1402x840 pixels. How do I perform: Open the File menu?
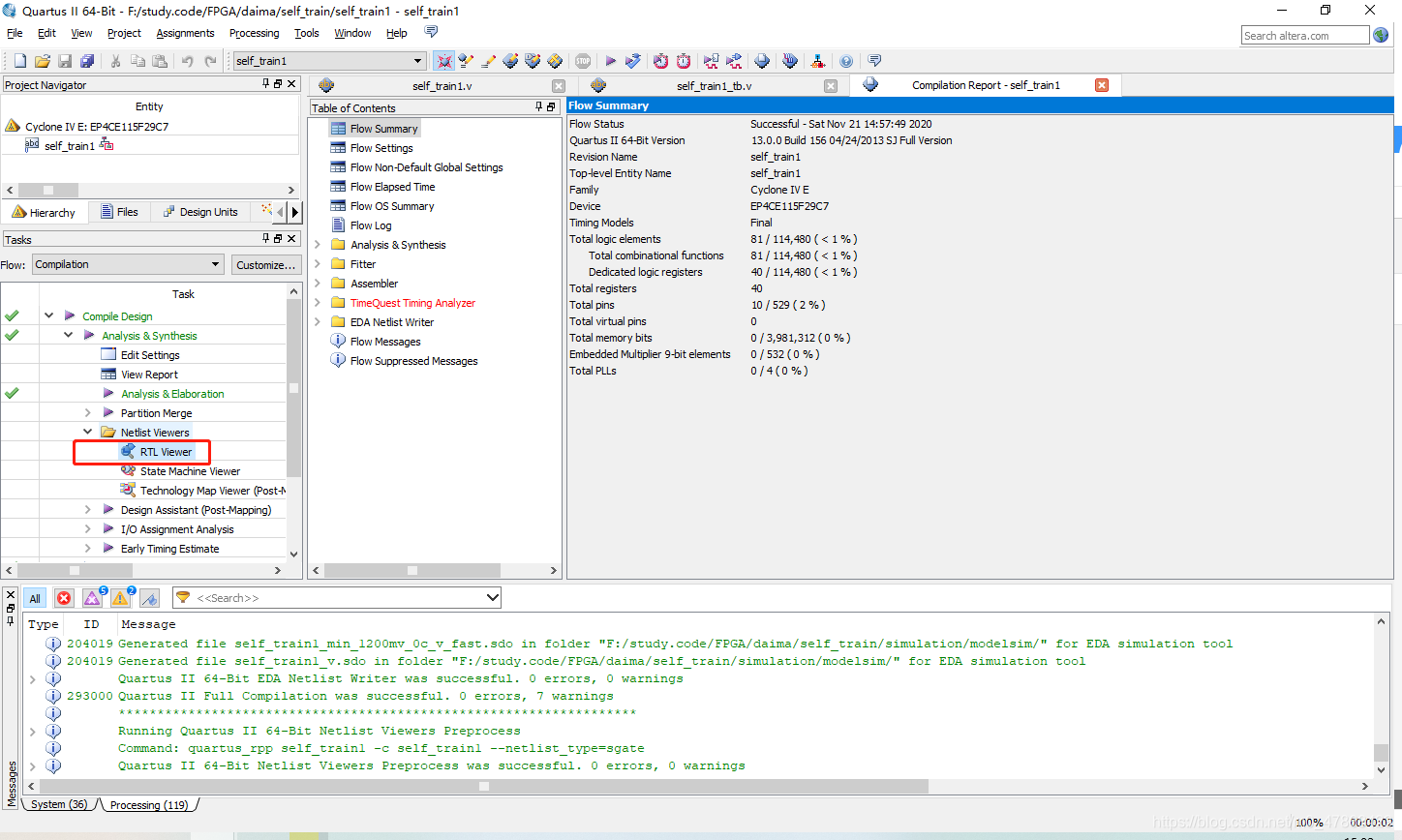click(15, 33)
